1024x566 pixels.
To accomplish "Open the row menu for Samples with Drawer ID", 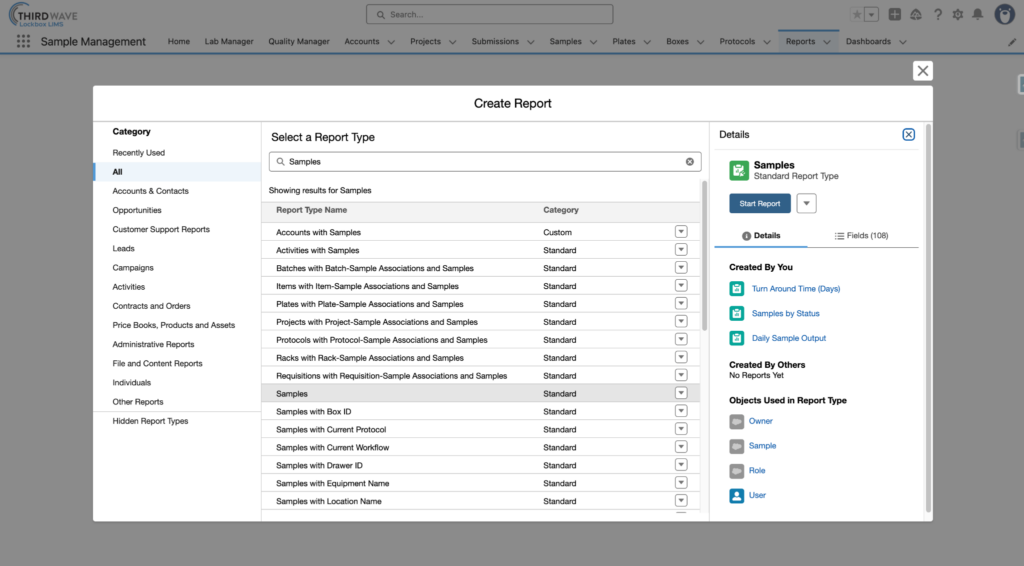I will (x=681, y=465).
